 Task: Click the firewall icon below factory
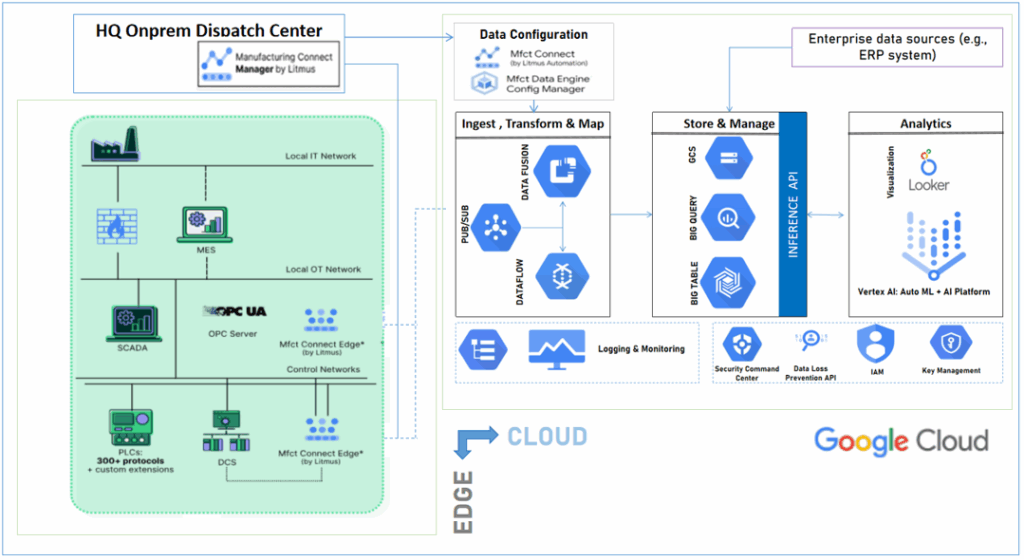tap(117, 226)
